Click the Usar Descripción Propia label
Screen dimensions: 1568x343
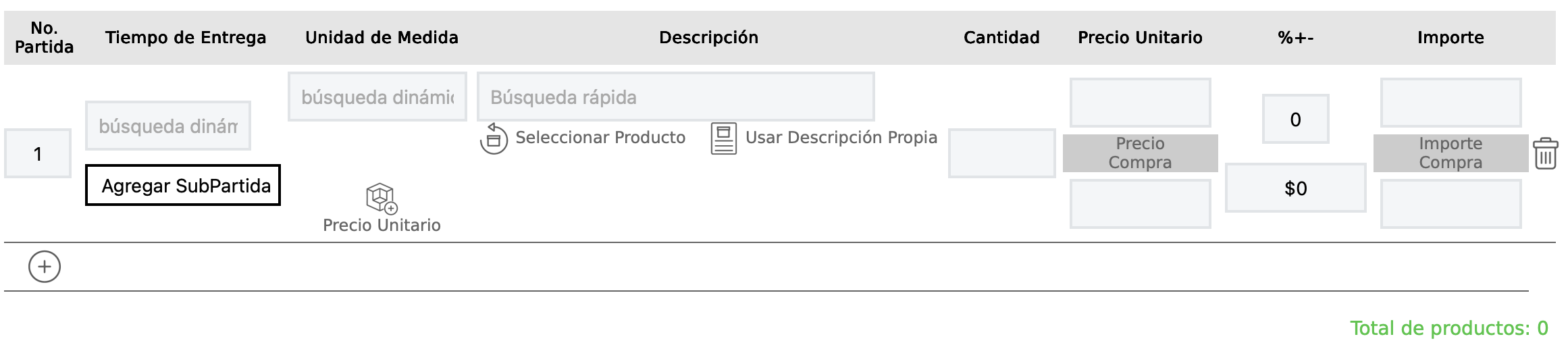tap(841, 138)
